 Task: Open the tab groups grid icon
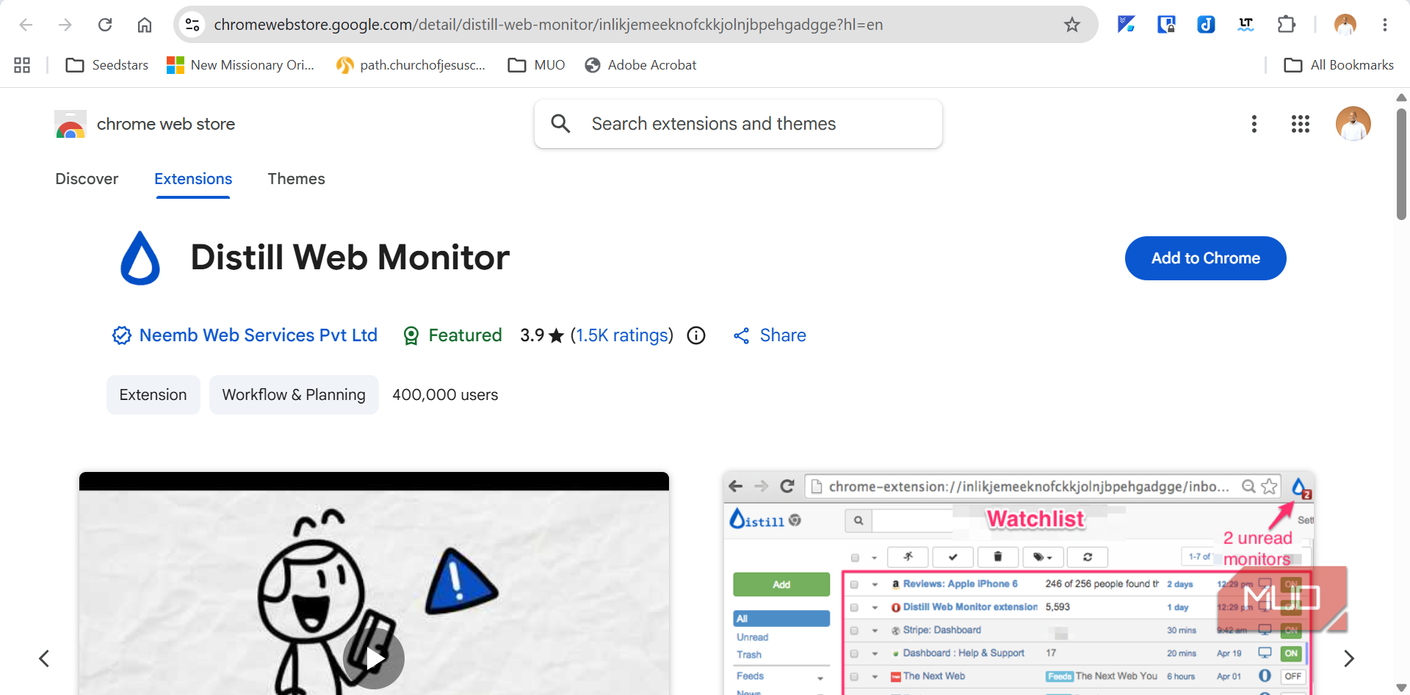point(22,65)
